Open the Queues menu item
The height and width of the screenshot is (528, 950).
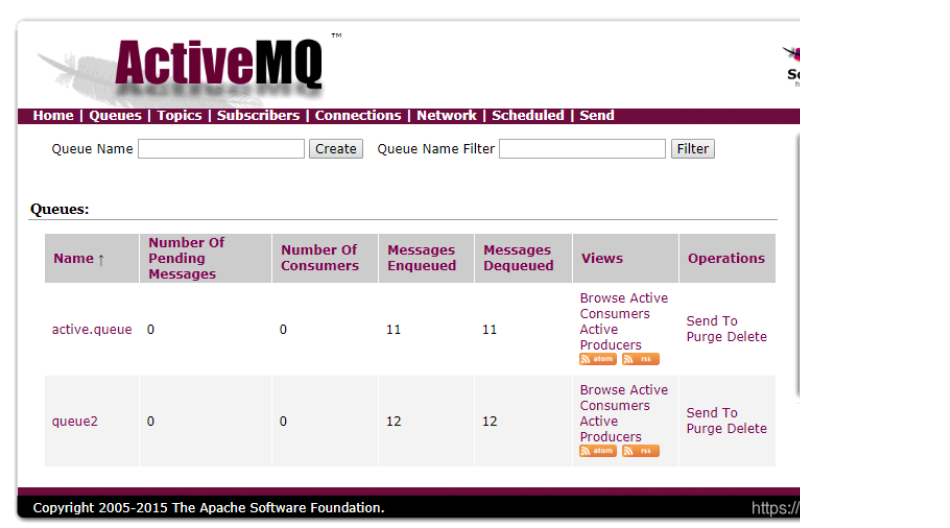click(115, 116)
